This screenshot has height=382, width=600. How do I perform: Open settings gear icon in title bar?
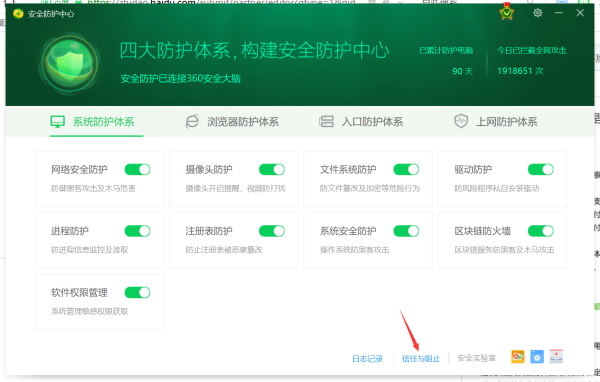pyautogui.click(x=538, y=13)
